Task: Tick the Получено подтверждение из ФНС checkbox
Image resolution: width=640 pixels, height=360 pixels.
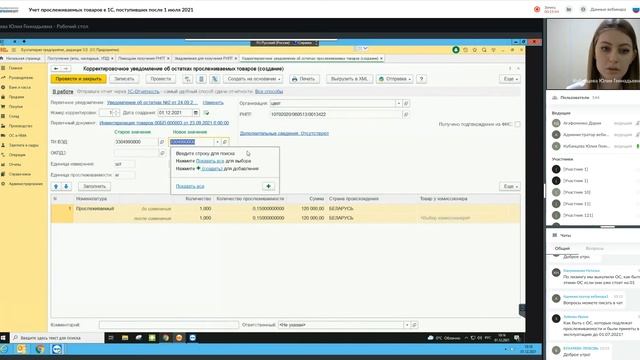Action: pos(517,124)
